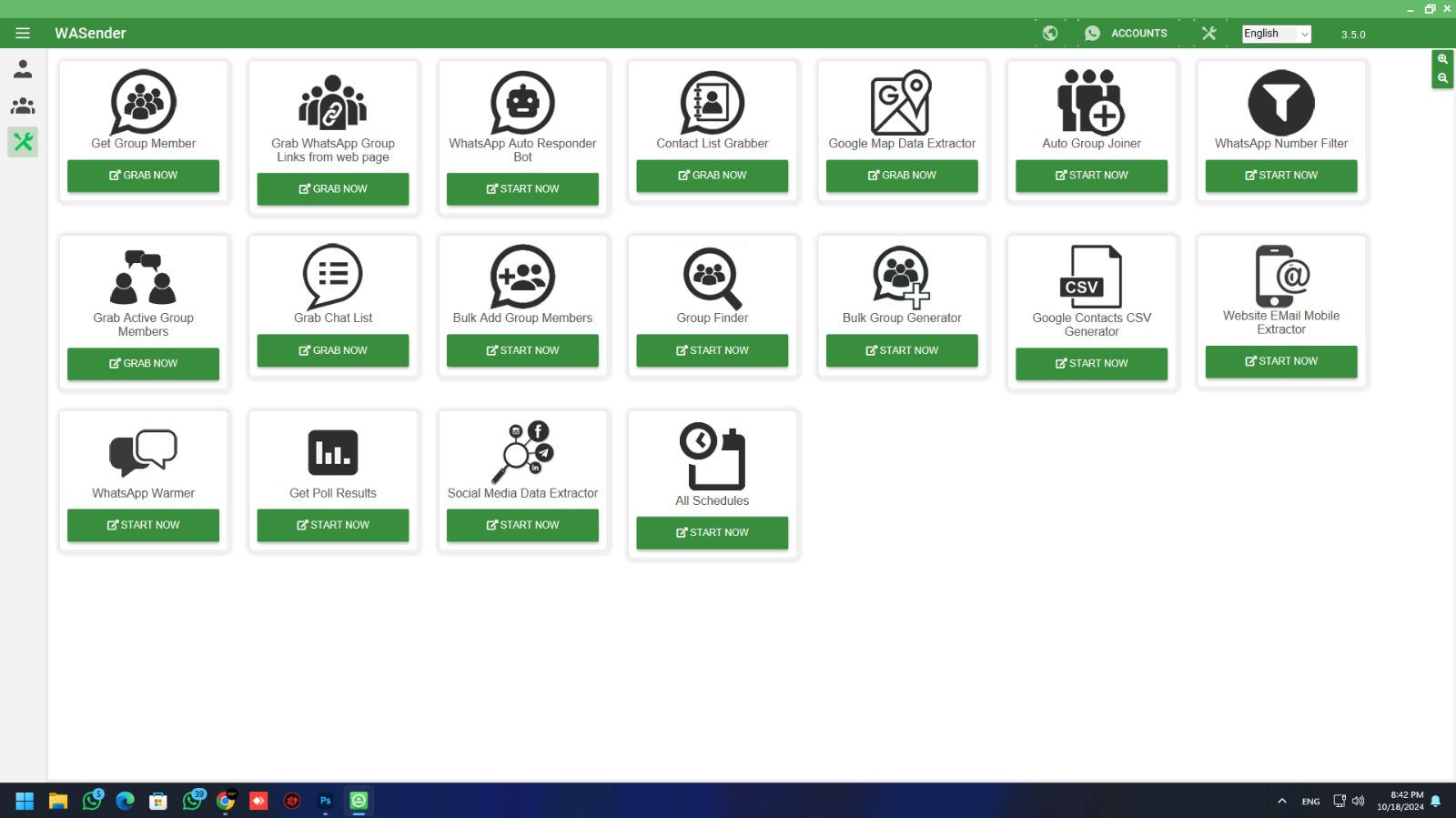
Task: Click the wrench tools icon in header
Action: pyautogui.click(x=1208, y=34)
